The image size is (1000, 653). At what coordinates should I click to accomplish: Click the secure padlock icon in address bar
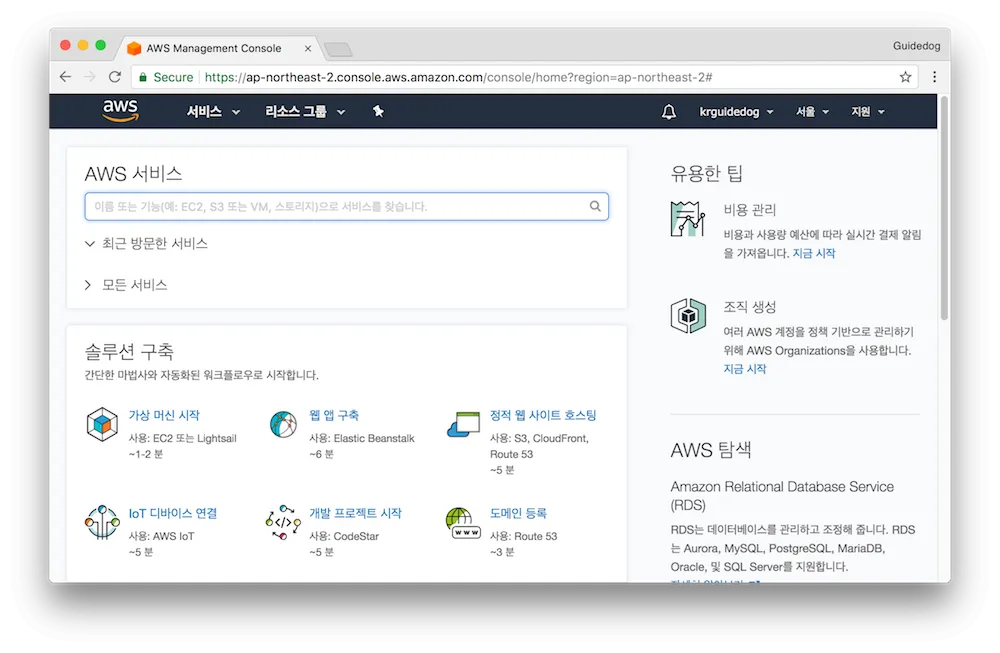point(143,77)
